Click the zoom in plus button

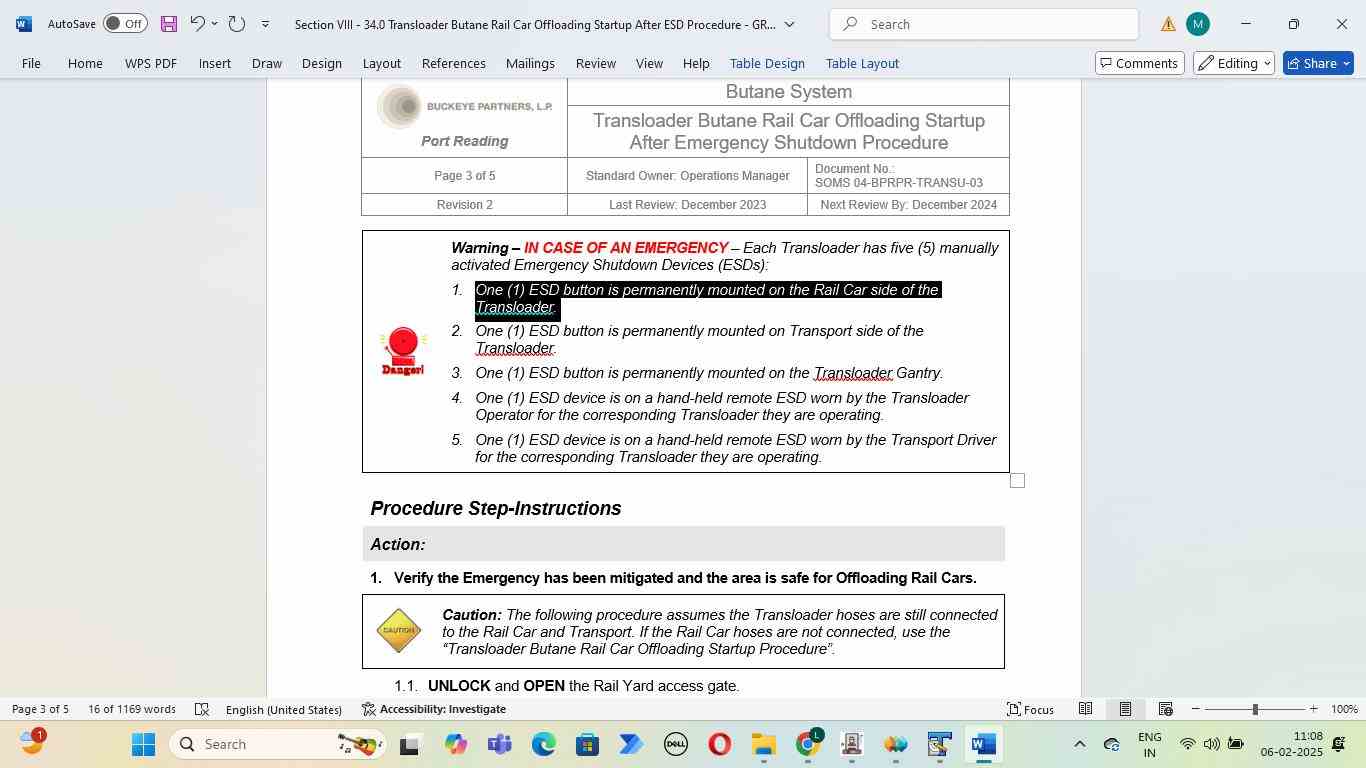pyautogui.click(x=1313, y=709)
